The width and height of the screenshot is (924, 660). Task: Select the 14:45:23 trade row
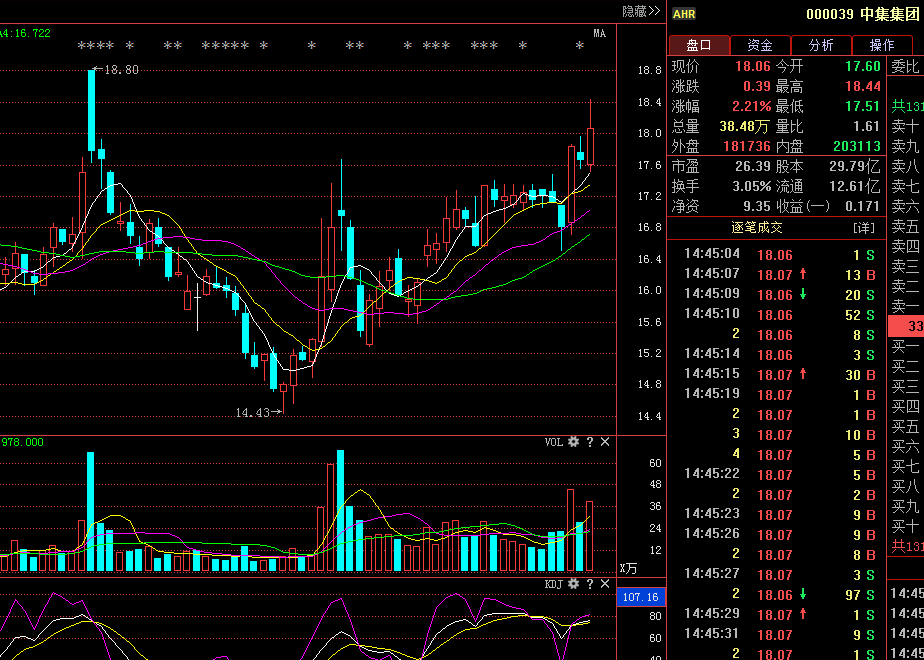tap(777, 514)
